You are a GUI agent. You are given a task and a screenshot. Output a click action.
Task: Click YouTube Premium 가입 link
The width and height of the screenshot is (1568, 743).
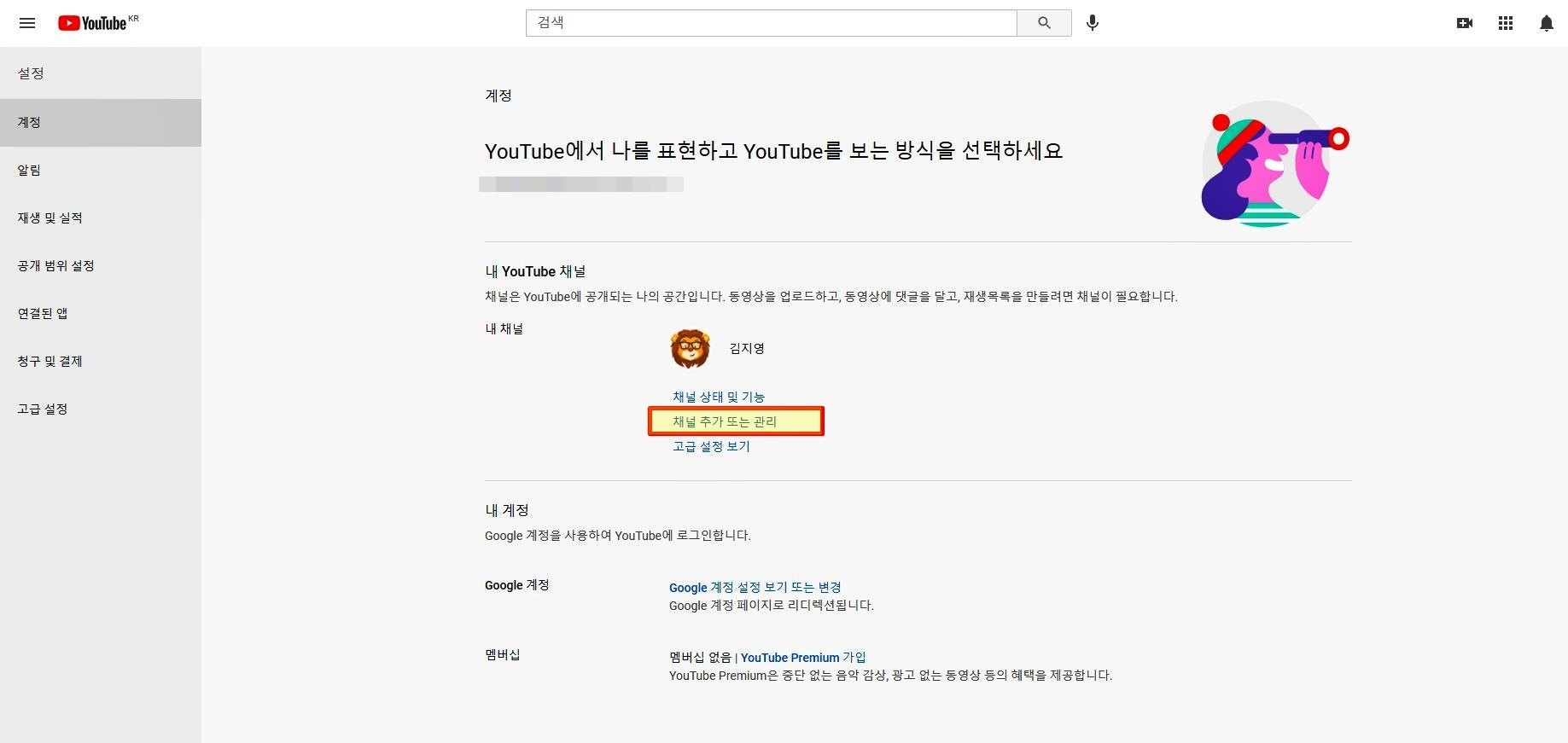click(803, 657)
